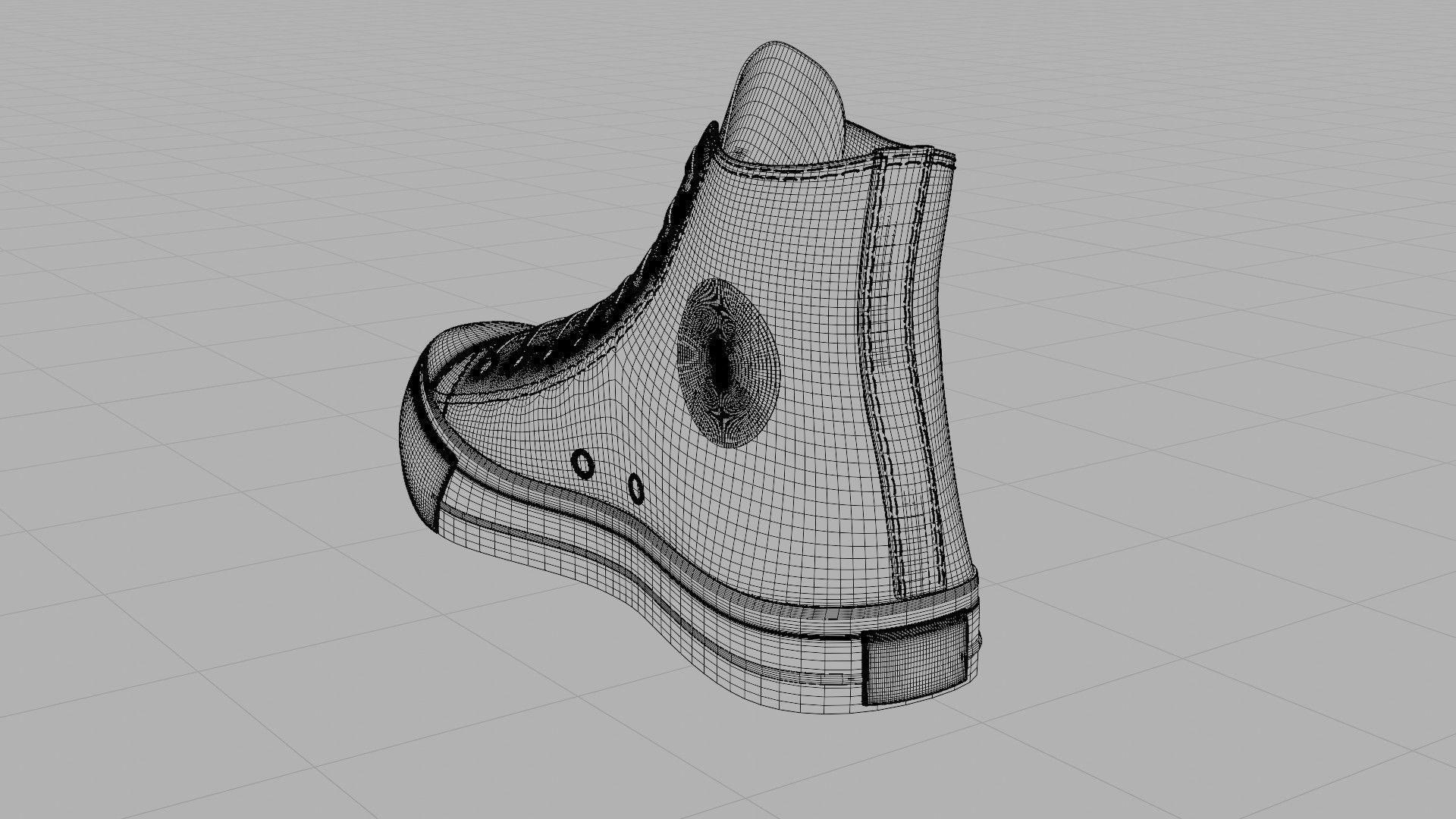Click the left ventilation eyelet on the shoe
Image resolution: width=1456 pixels, height=819 pixels.
582,464
